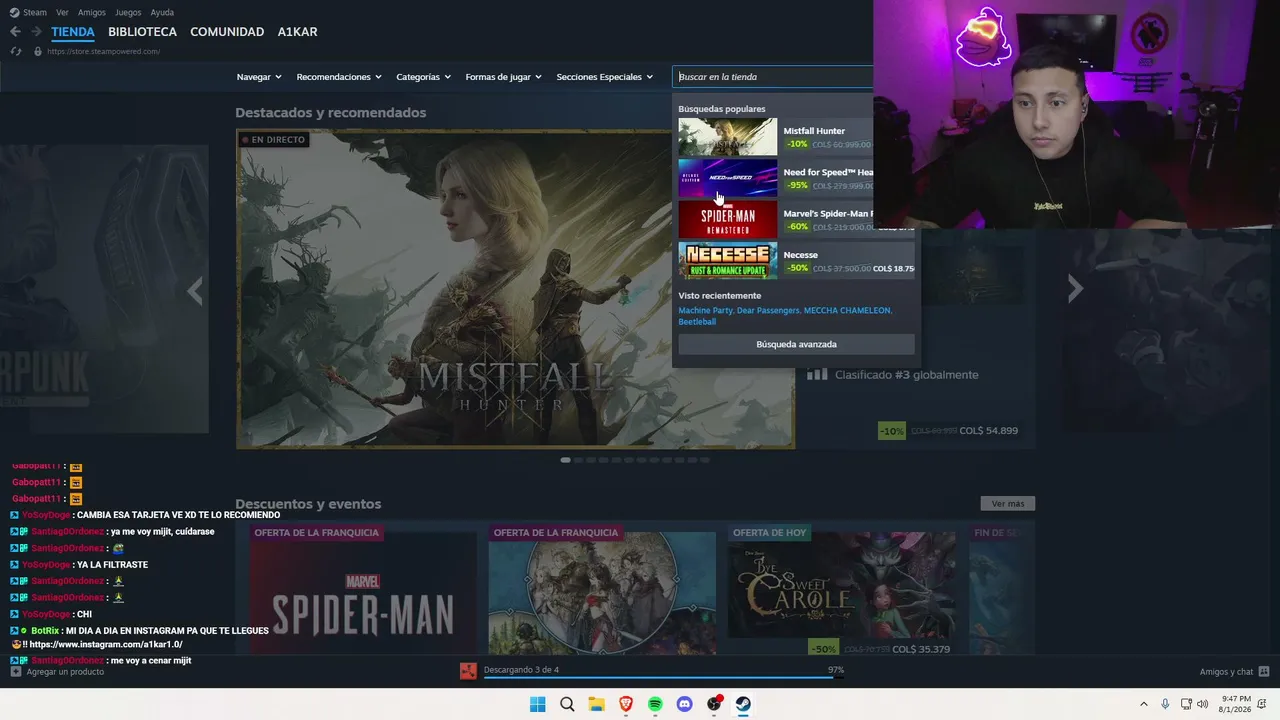
Task: Click the Destacados y recomendados heading
Action: coord(331,113)
